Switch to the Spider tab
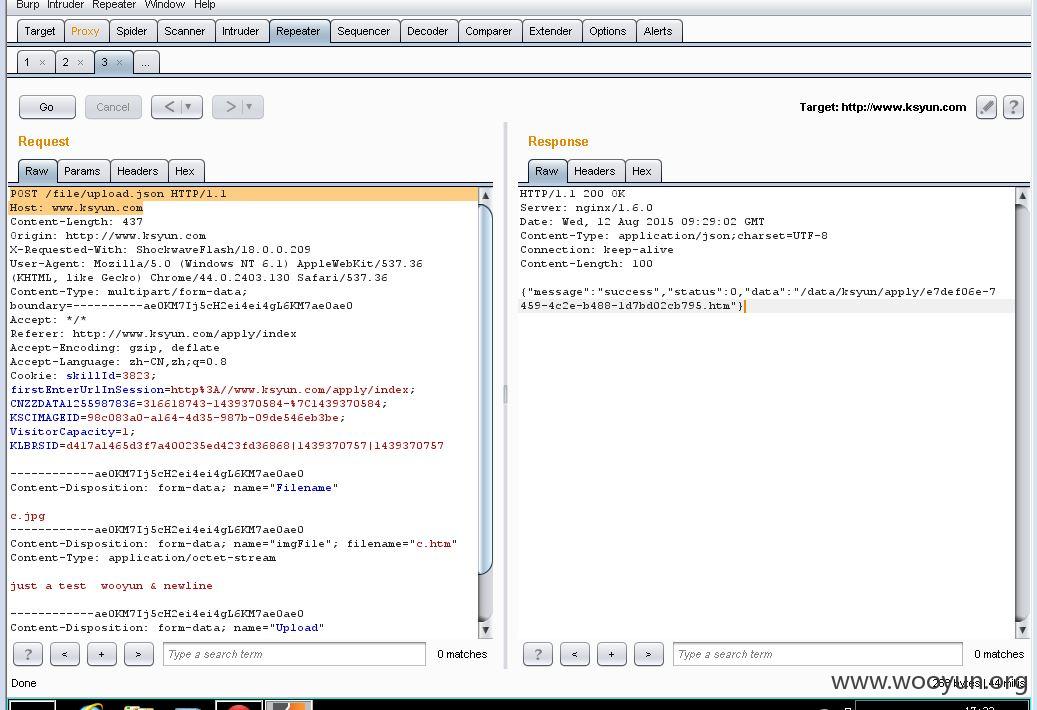Image resolution: width=1037 pixels, height=710 pixels. (x=132, y=31)
